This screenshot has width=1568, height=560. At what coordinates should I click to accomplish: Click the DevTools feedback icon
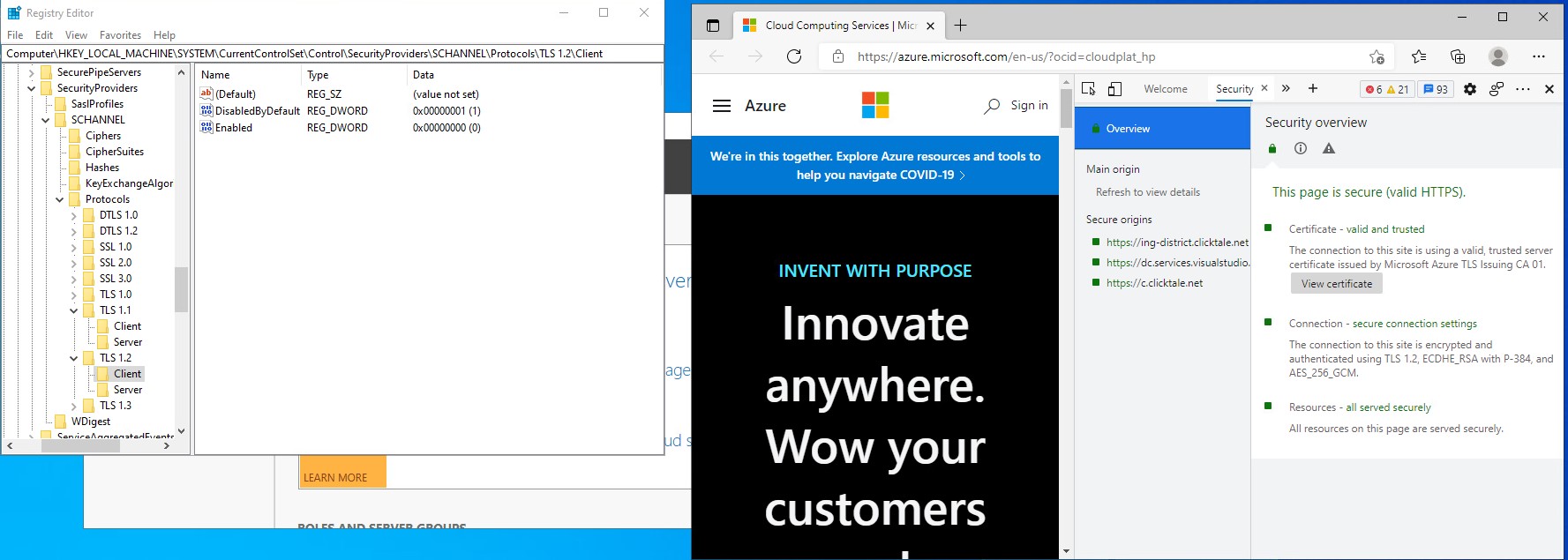click(1497, 89)
